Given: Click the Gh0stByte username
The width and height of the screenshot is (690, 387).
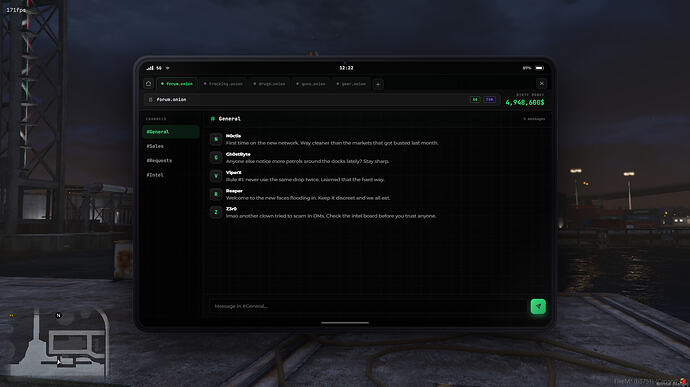Looking at the screenshot, I should tap(238, 155).
